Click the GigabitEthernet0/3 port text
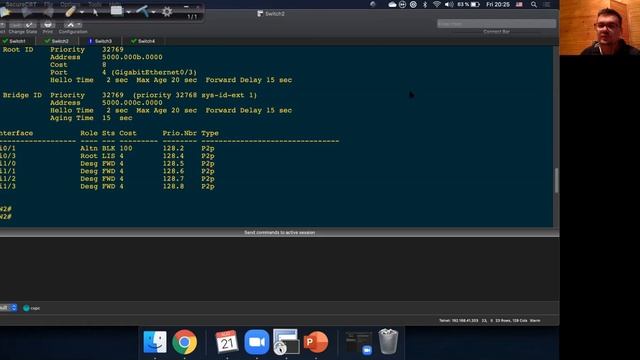The height and width of the screenshot is (360, 640). point(153,72)
